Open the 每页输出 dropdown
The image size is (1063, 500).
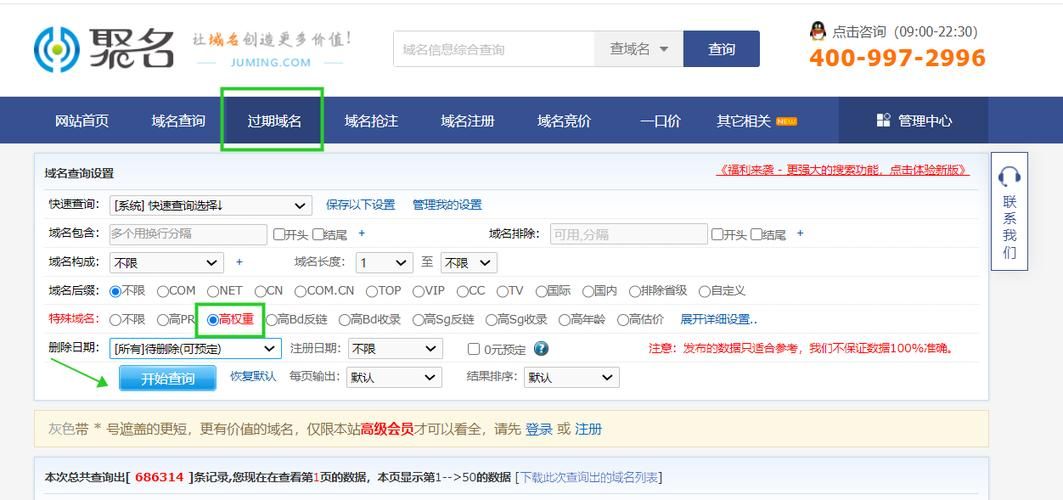[394, 377]
